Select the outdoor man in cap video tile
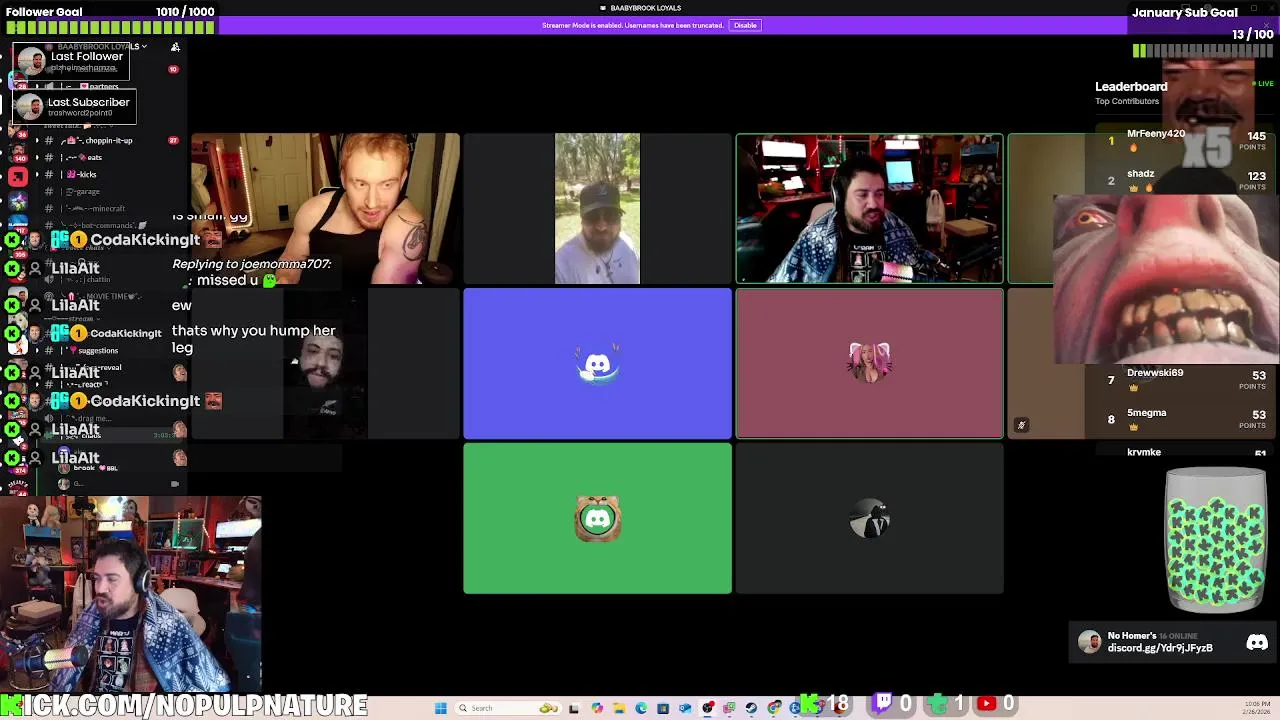The width and height of the screenshot is (1280, 720). coord(597,208)
